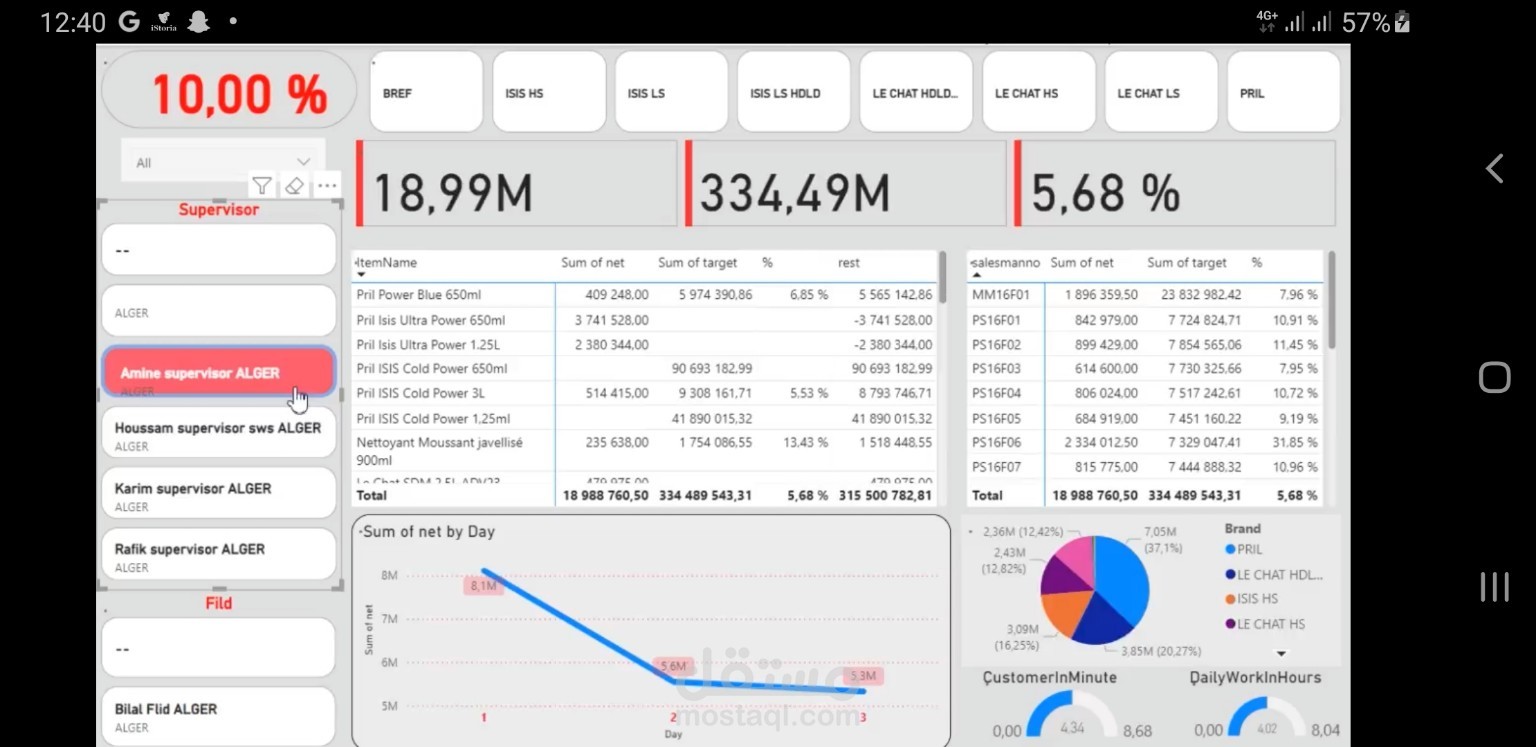Screen dimensions: 1536x747
Task: Expand the All dropdown slicer
Action: pos(222,162)
